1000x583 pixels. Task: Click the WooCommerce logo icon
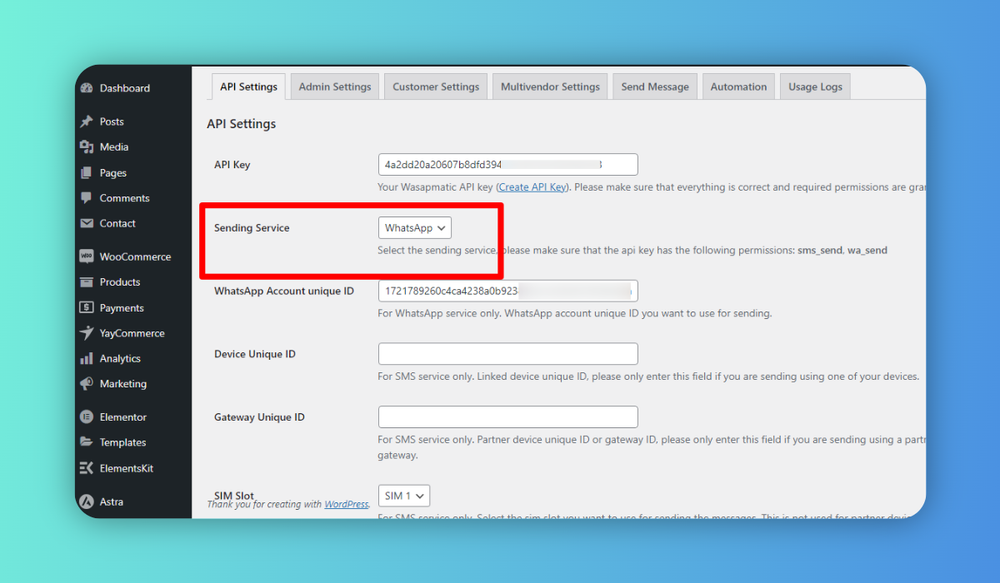[x=87, y=256]
